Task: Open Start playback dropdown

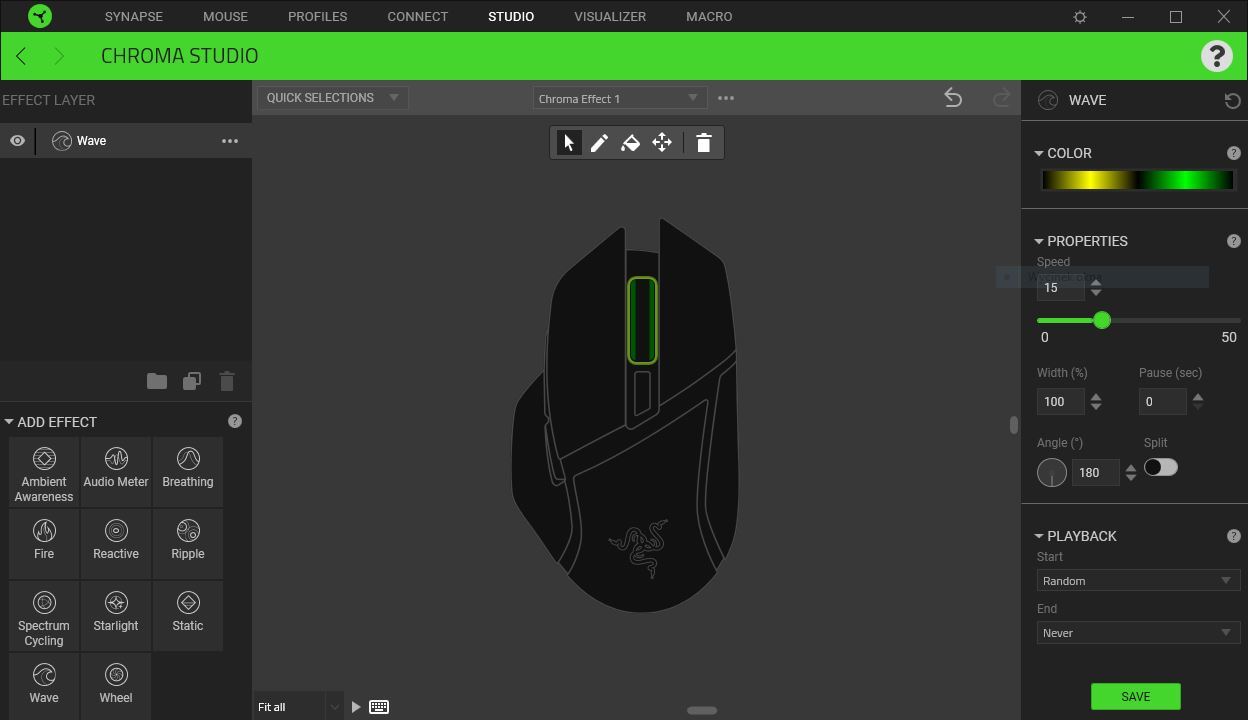Action: [x=1139, y=581]
